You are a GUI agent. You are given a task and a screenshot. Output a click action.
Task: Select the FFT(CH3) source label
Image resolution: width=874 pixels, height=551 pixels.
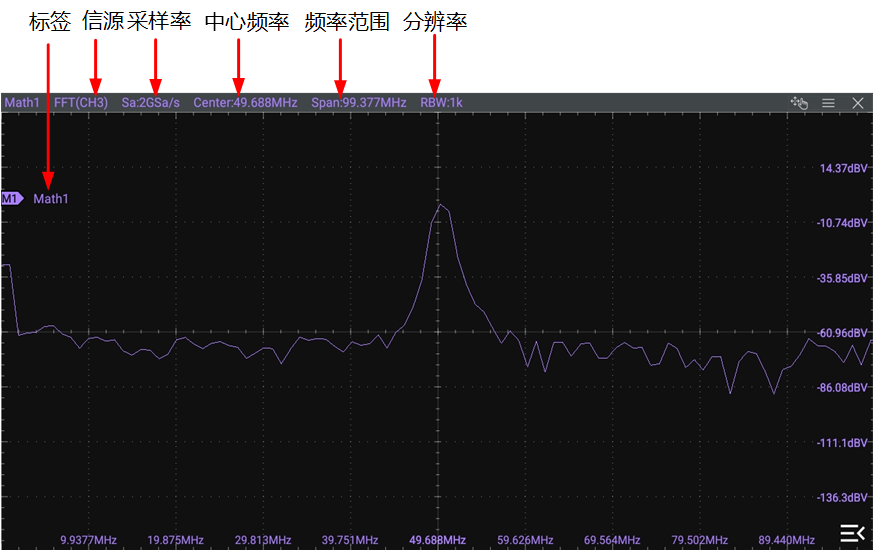pyautogui.click(x=81, y=103)
